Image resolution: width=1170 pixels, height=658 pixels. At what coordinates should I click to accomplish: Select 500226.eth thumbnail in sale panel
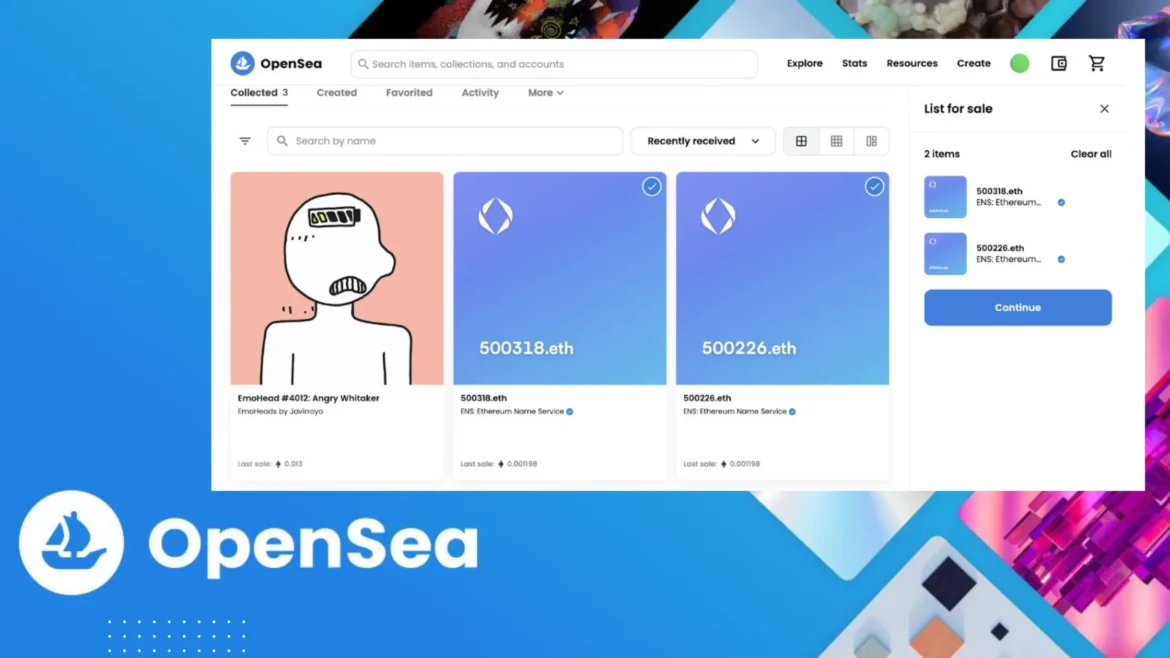click(x=945, y=254)
